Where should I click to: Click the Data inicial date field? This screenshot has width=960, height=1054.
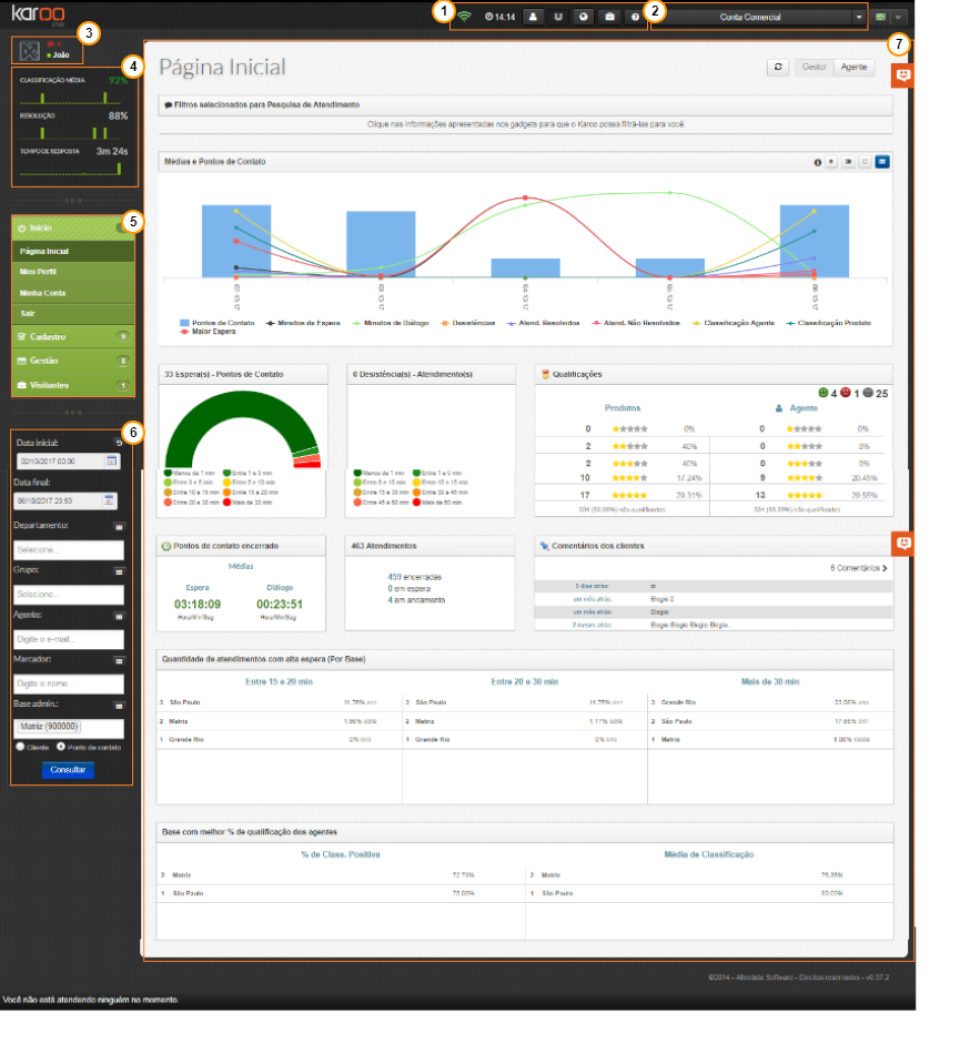click(61, 462)
